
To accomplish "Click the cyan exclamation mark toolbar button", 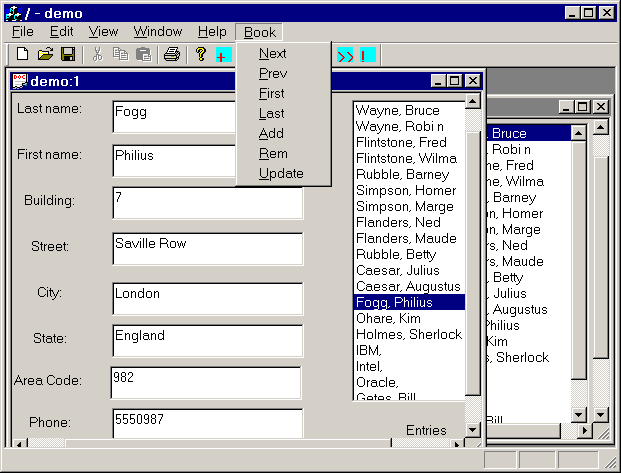I will point(367,54).
